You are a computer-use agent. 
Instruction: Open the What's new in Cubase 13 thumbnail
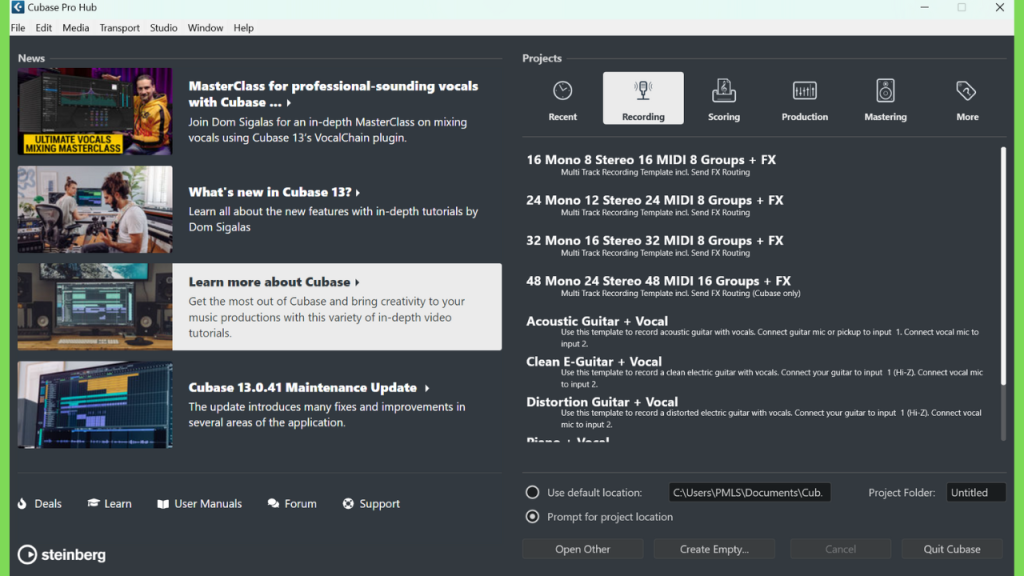(95, 209)
